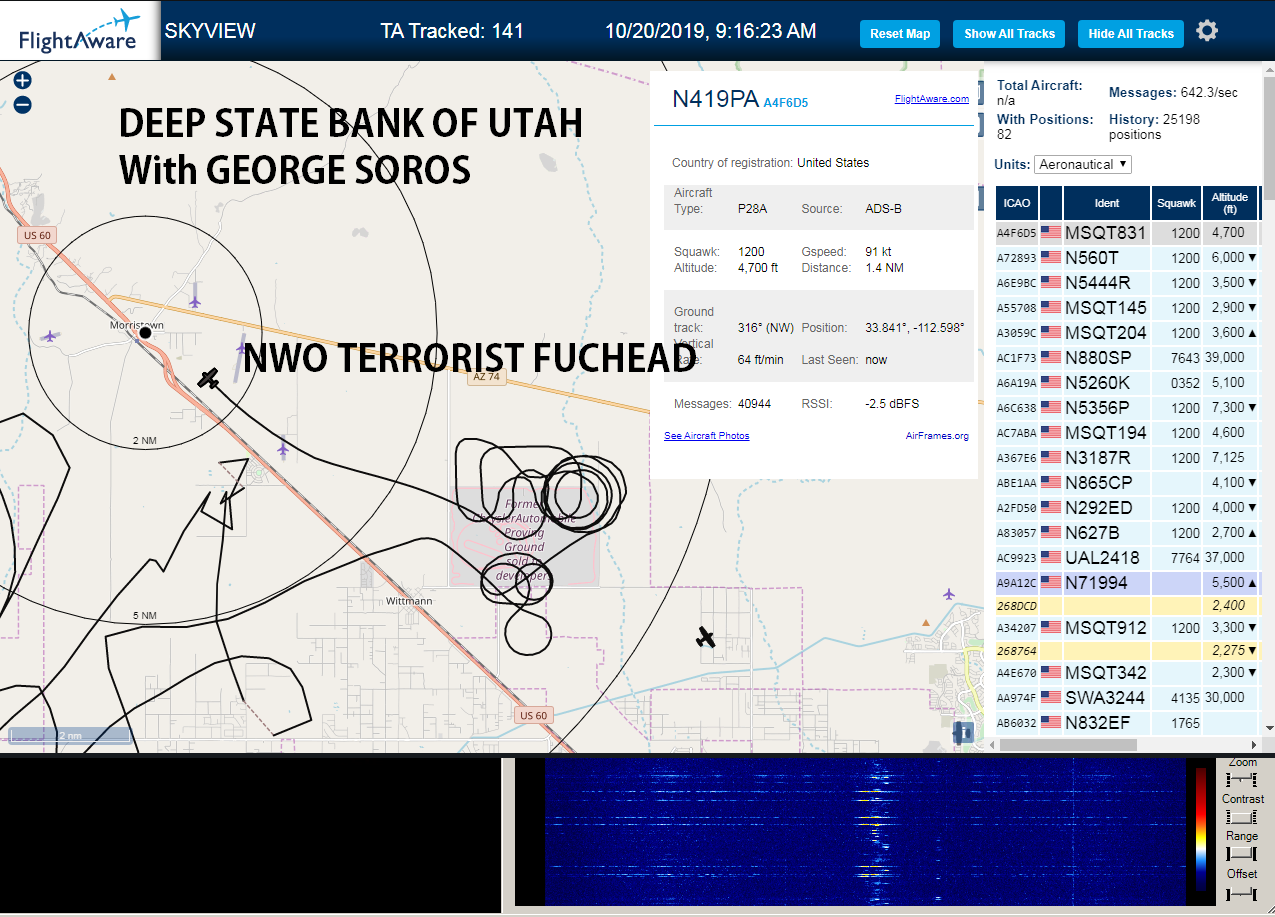Adjust the waterfall Contrast slider
The image size is (1275, 917).
1241,816
